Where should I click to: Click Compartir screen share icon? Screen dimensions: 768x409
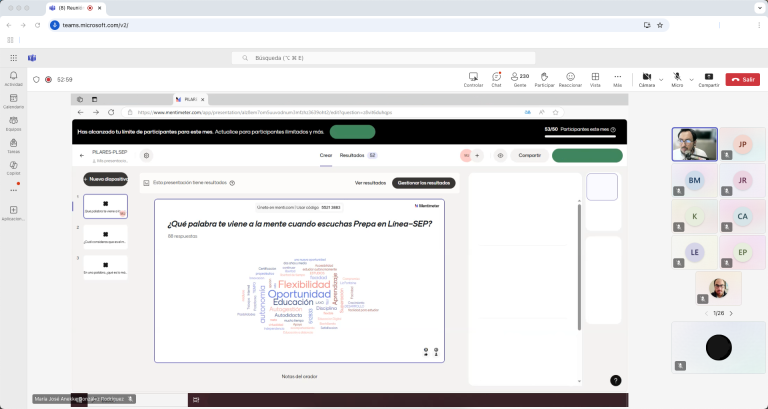coord(708,78)
